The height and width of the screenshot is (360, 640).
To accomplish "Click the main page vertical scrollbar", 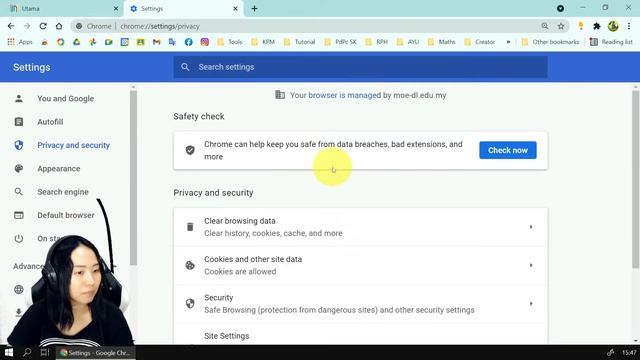I will click(636, 180).
